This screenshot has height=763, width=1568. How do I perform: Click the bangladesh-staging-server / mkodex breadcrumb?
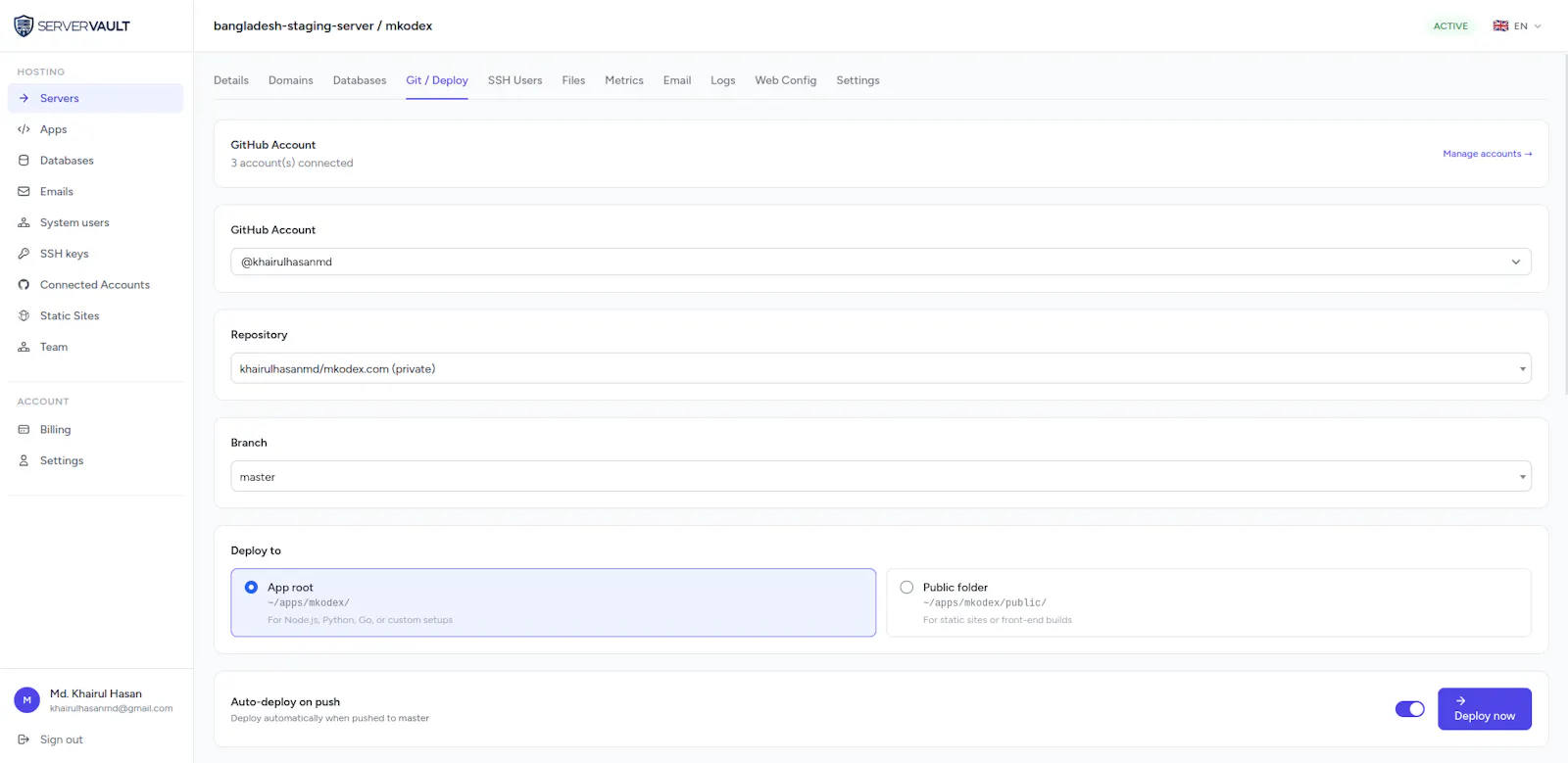[322, 25]
